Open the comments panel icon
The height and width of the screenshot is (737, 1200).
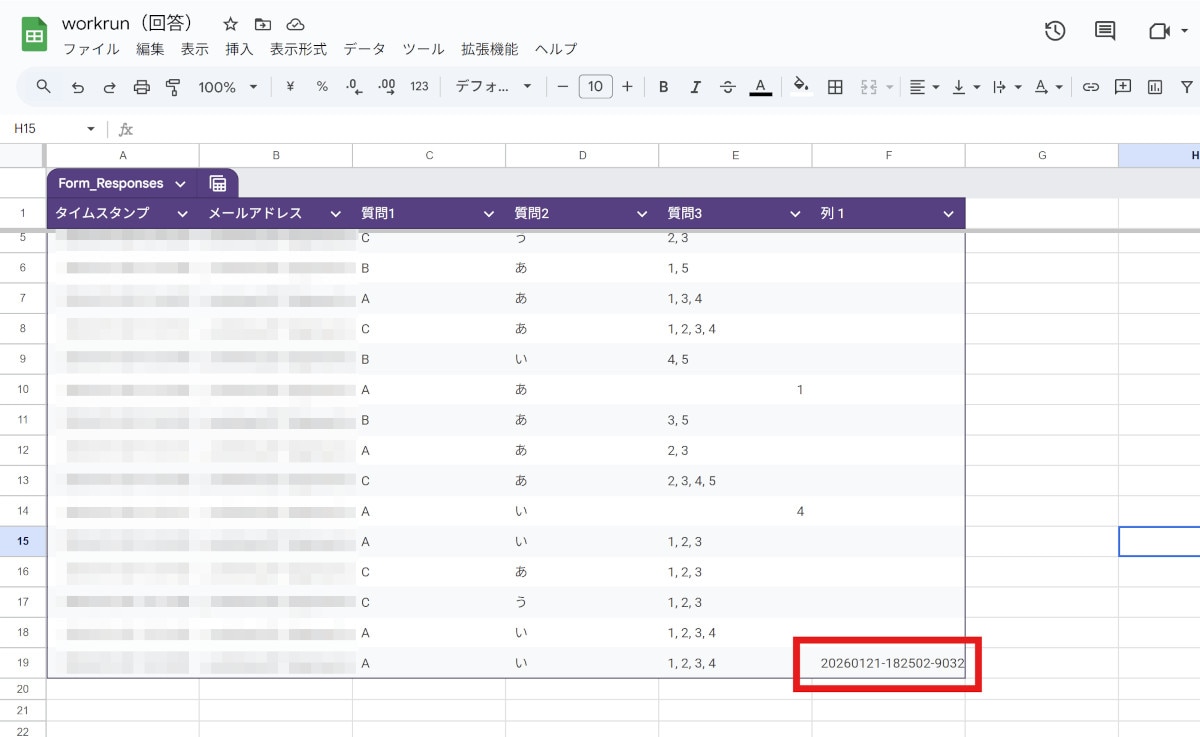(1105, 31)
